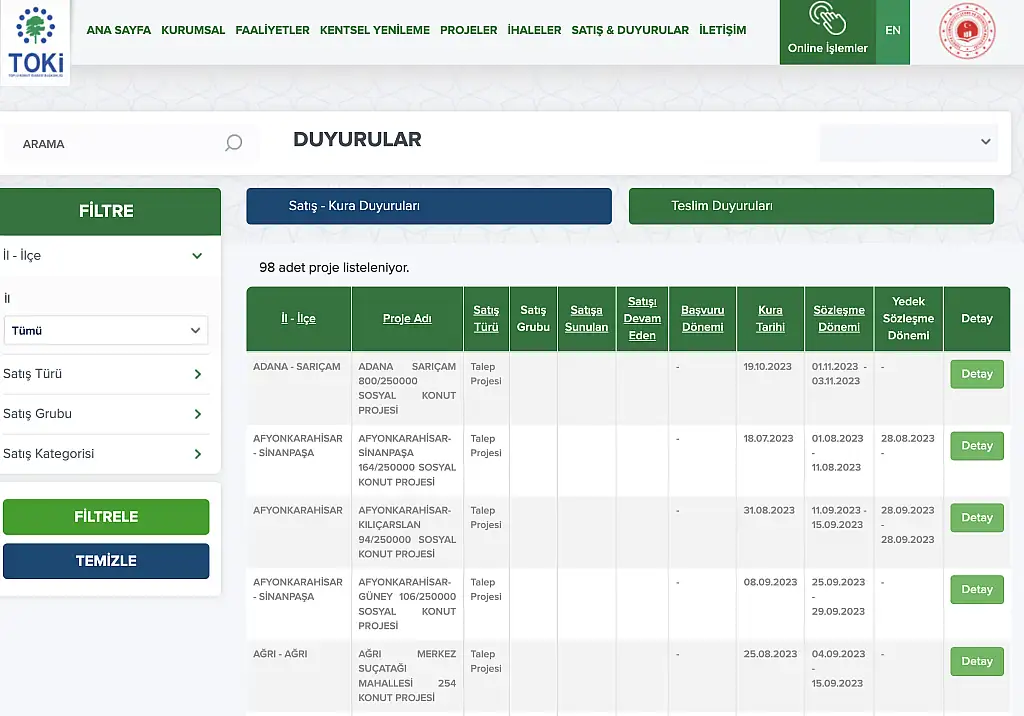Open KENTSEL YENİLEME menu
This screenshot has height=716, width=1024.
(375, 30)
